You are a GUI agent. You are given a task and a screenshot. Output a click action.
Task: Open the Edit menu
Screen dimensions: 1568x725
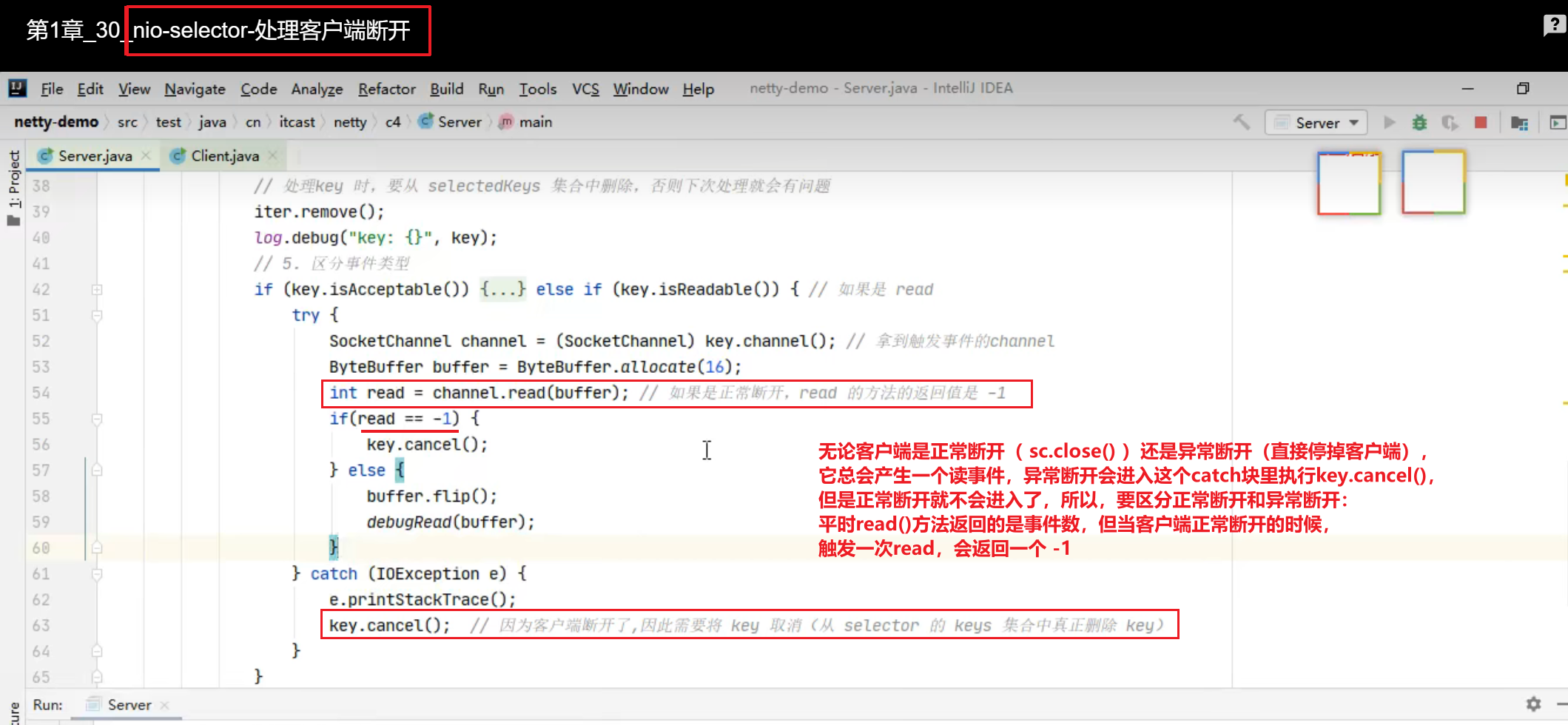pos(90,89)
